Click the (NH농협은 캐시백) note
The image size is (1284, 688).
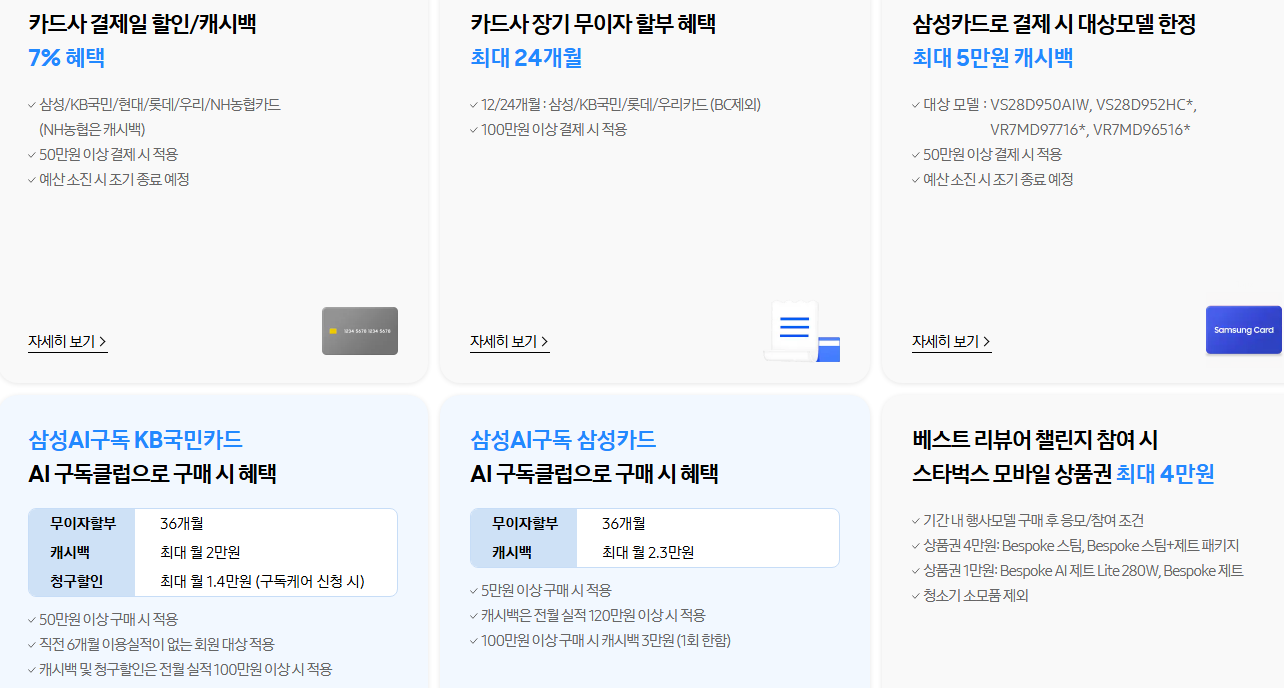pos(92,129)
